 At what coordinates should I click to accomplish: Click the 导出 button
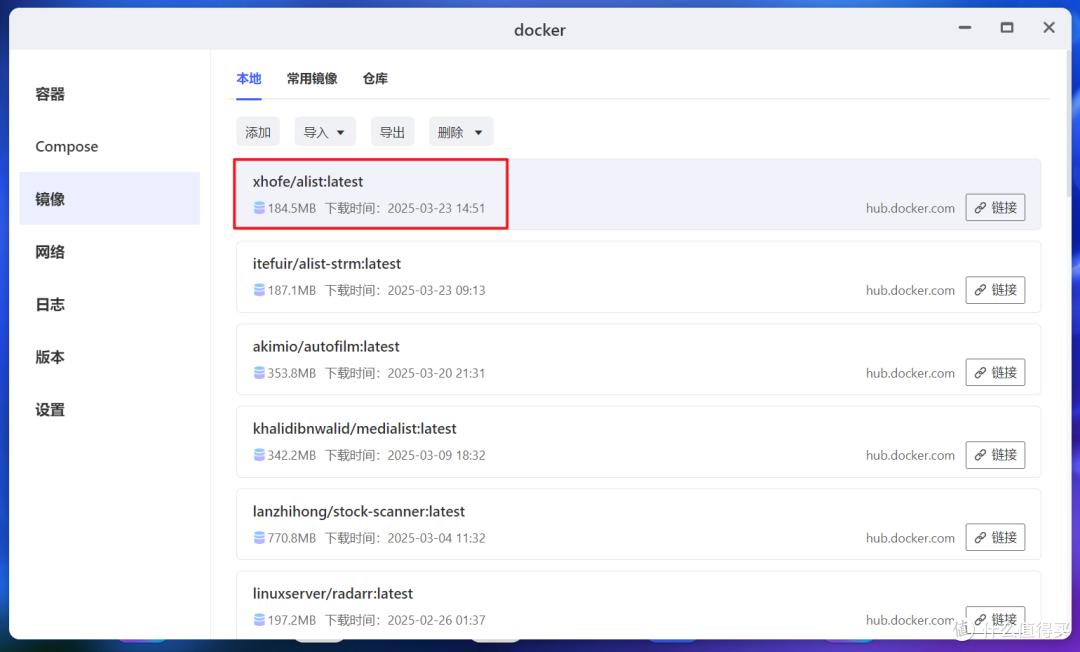[393, 132]
